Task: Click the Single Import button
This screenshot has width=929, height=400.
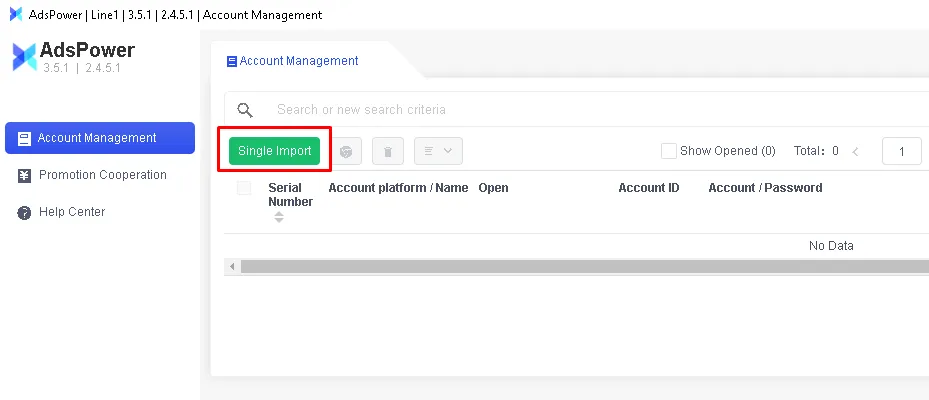Action: [x=274, y=151]
